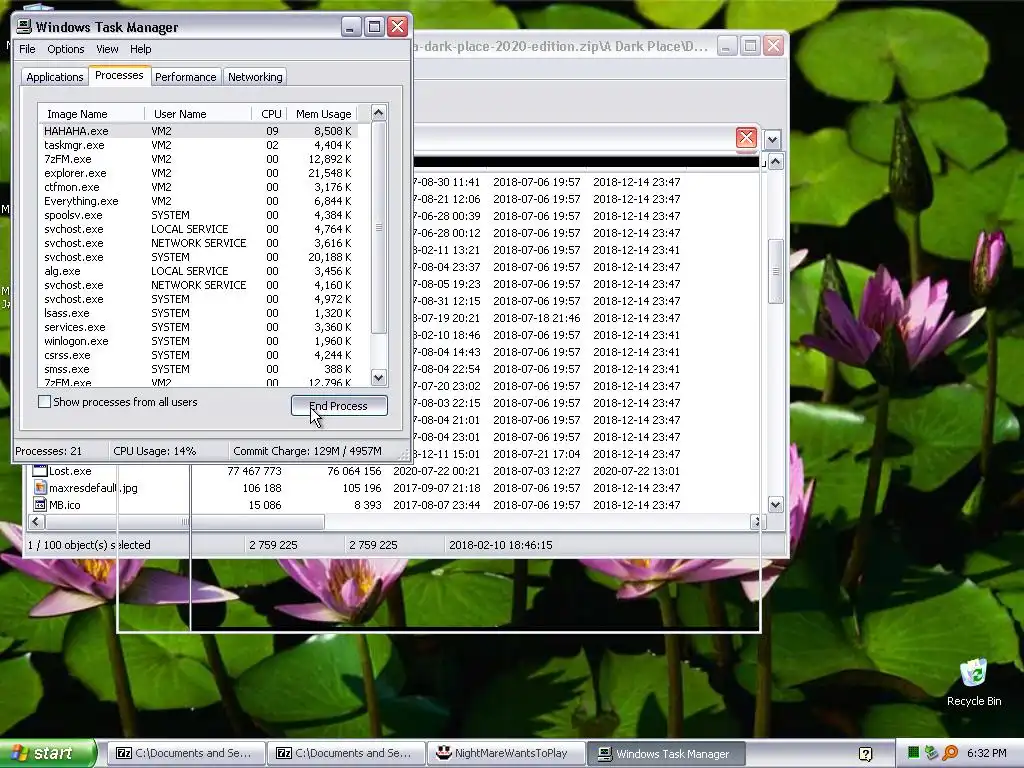Viewport: 1024px width, 768px height.
Task: Open Task Manager View menu
Action: (x=107, y=49)
